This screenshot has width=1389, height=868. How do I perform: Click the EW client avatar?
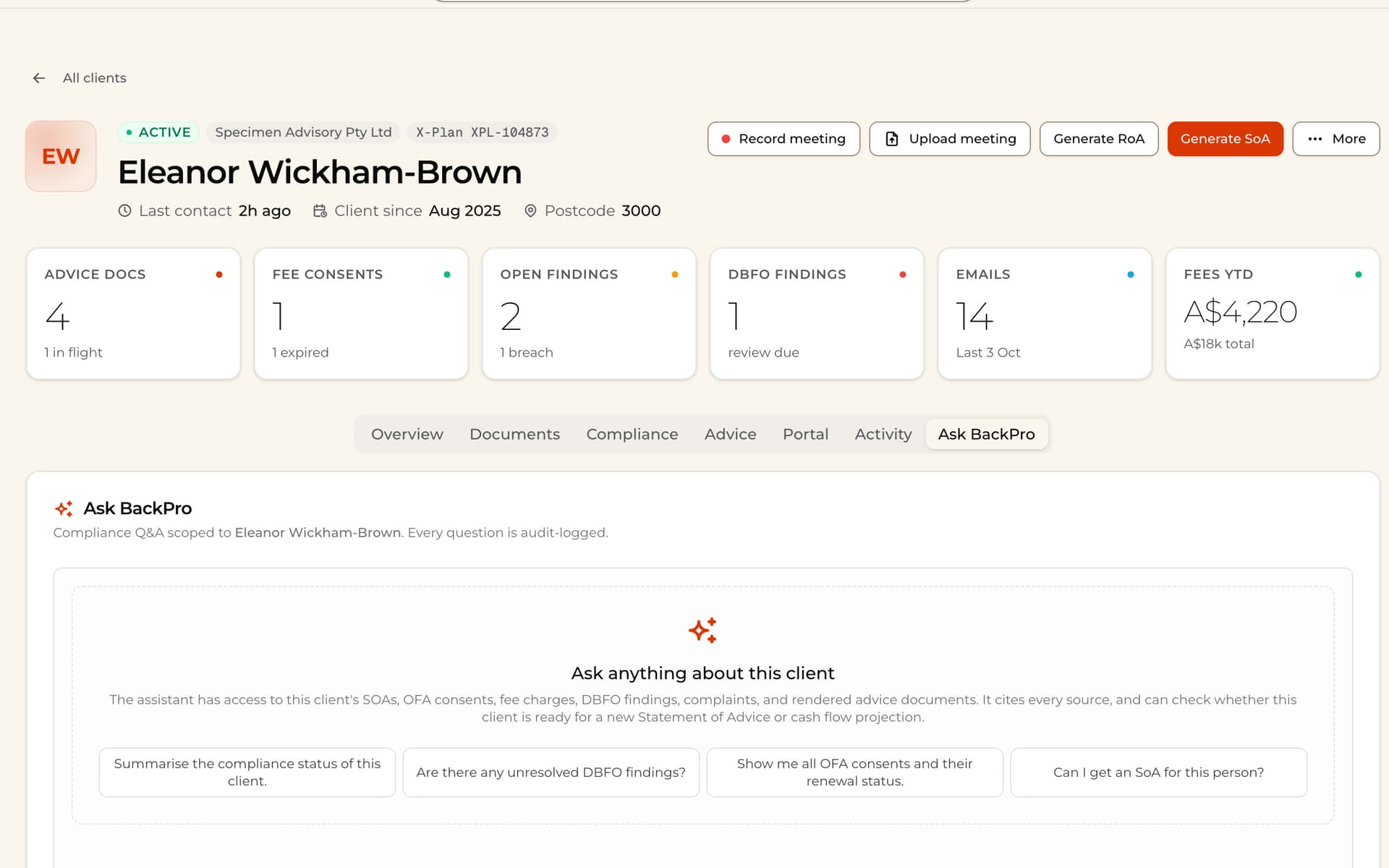point(61,156)
